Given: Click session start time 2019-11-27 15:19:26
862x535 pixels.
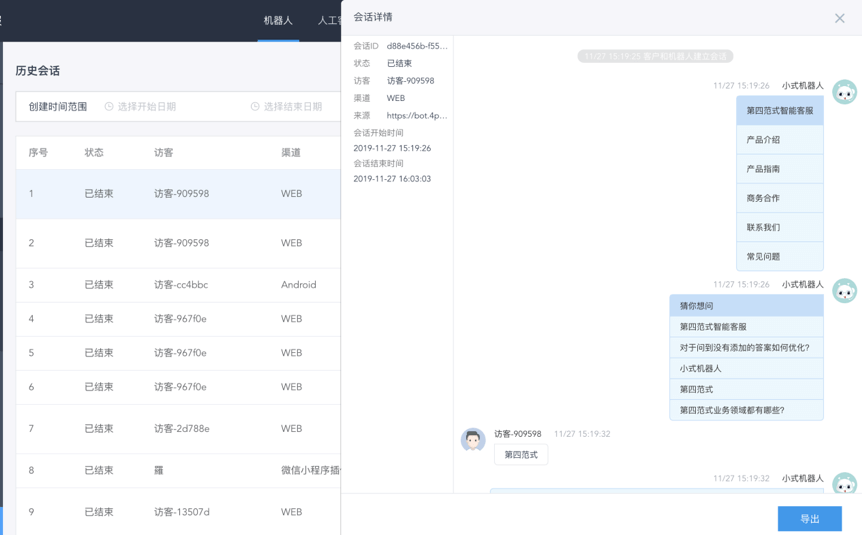Looking at the screenshot, I should 392,148.
